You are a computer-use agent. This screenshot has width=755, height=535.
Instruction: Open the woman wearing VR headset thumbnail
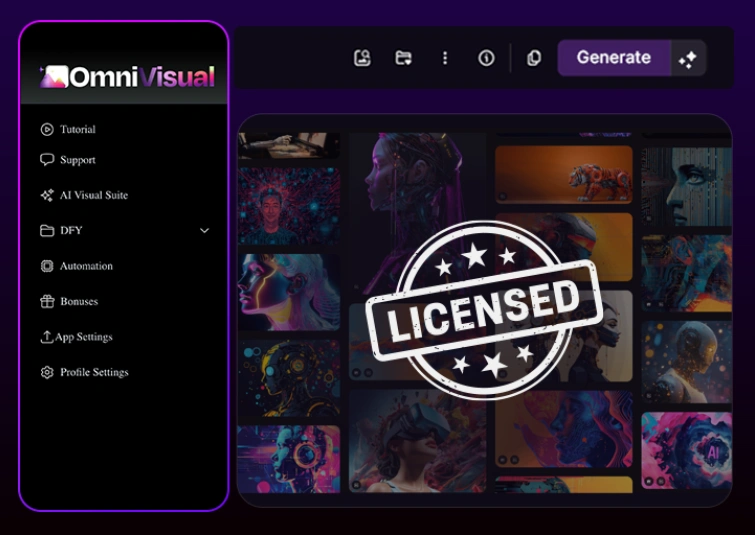[417, 441]
